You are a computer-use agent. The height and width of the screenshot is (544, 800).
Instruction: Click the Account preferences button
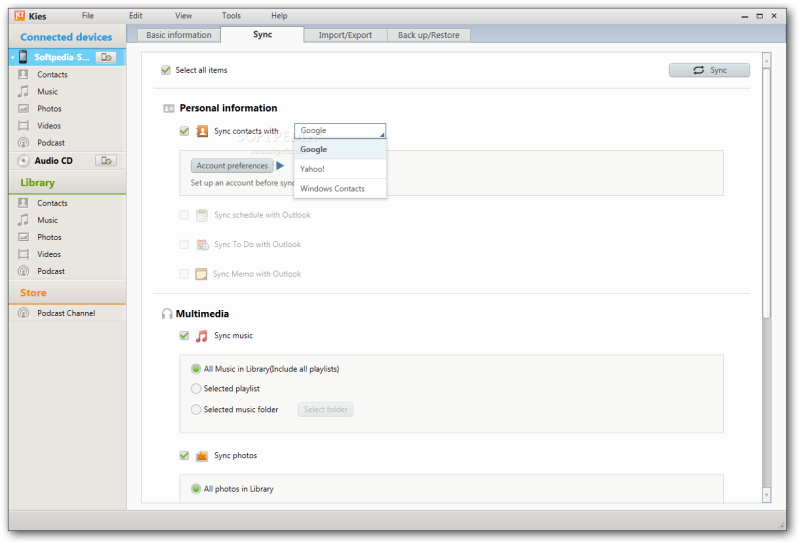pos(232,166)
